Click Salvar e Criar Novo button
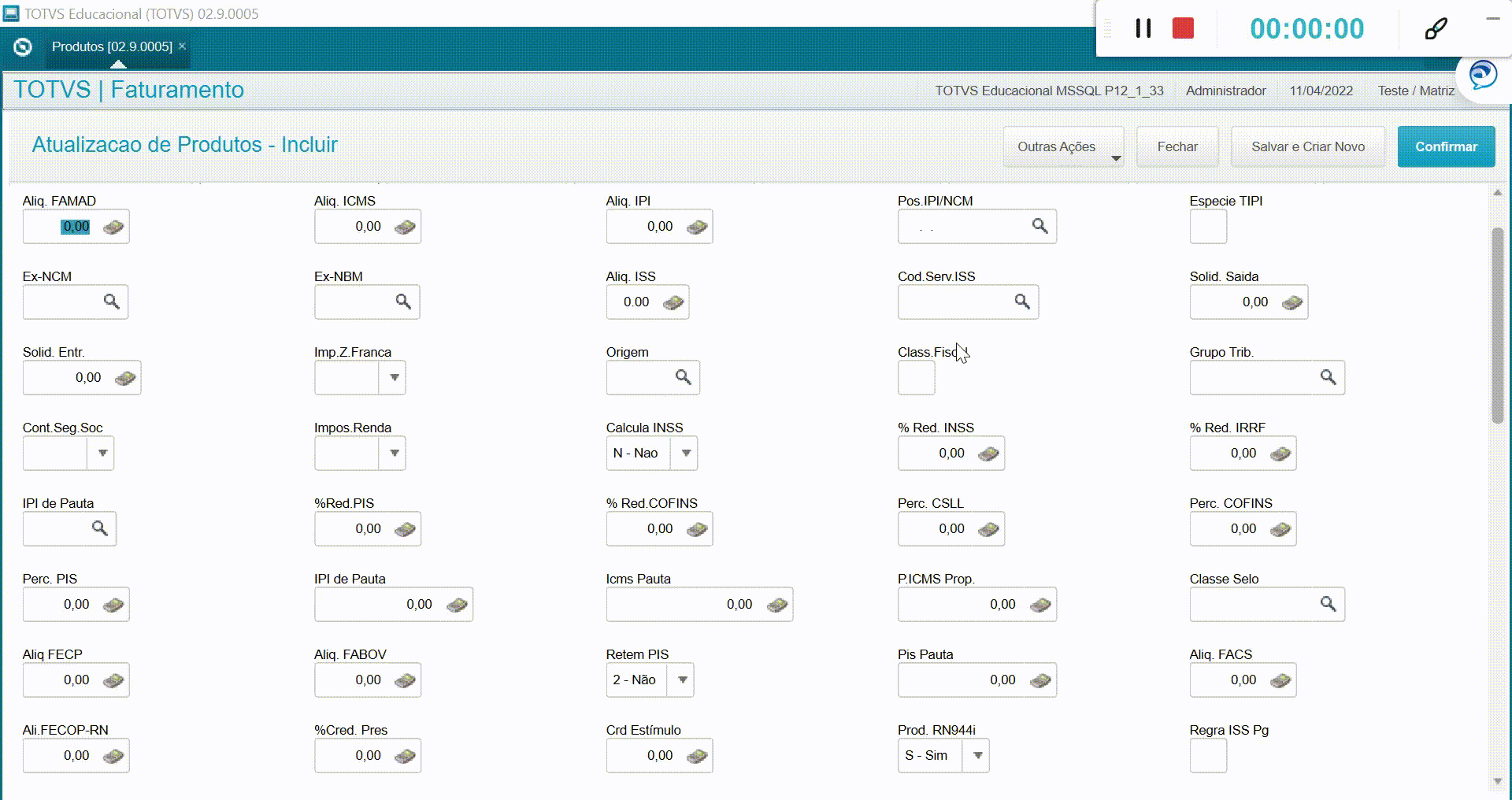The width and height of the screenshot is (1512, 800). [x=1307, y=147]
